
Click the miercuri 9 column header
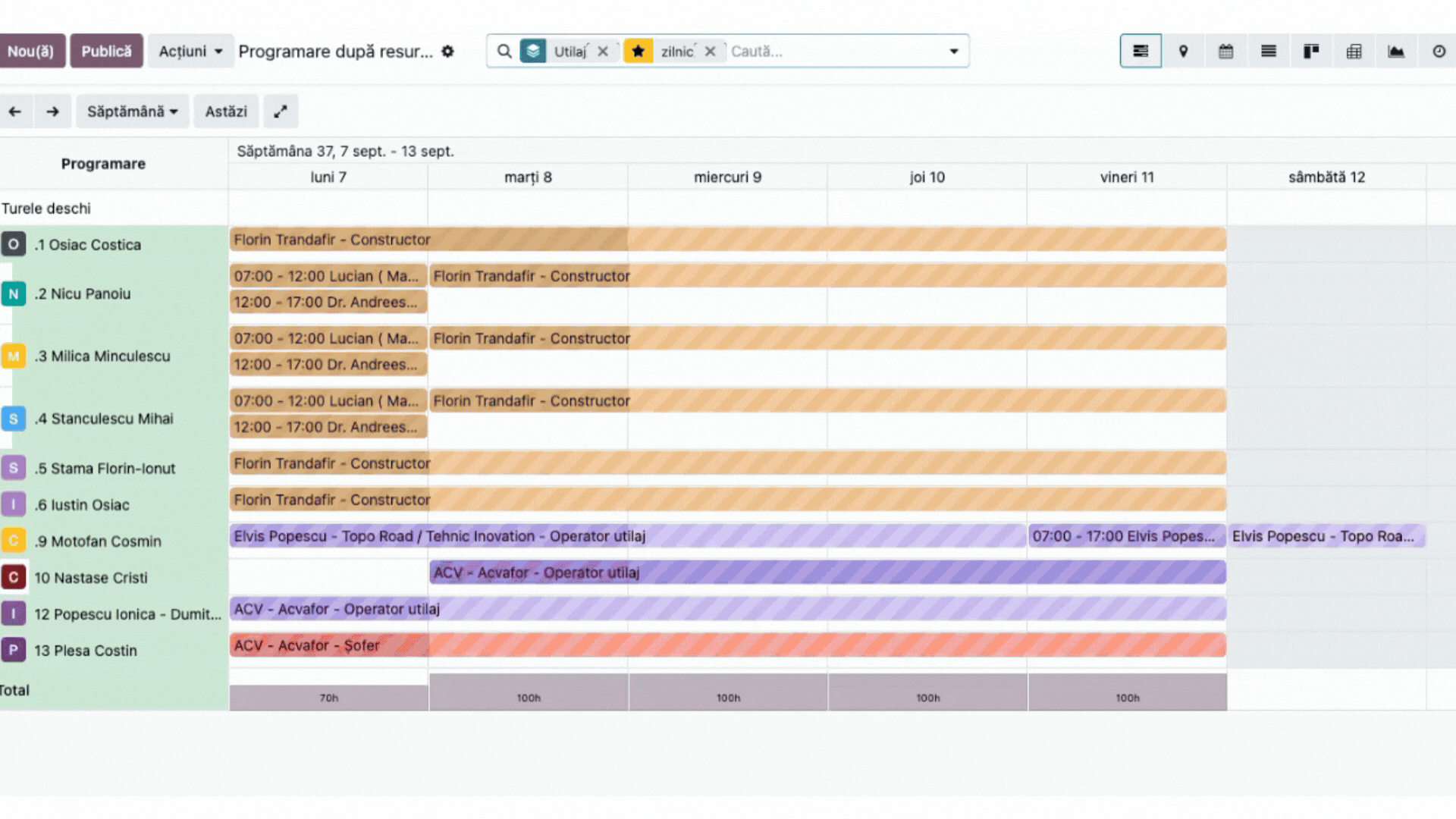pyautogui.click(x=727, y=177)
